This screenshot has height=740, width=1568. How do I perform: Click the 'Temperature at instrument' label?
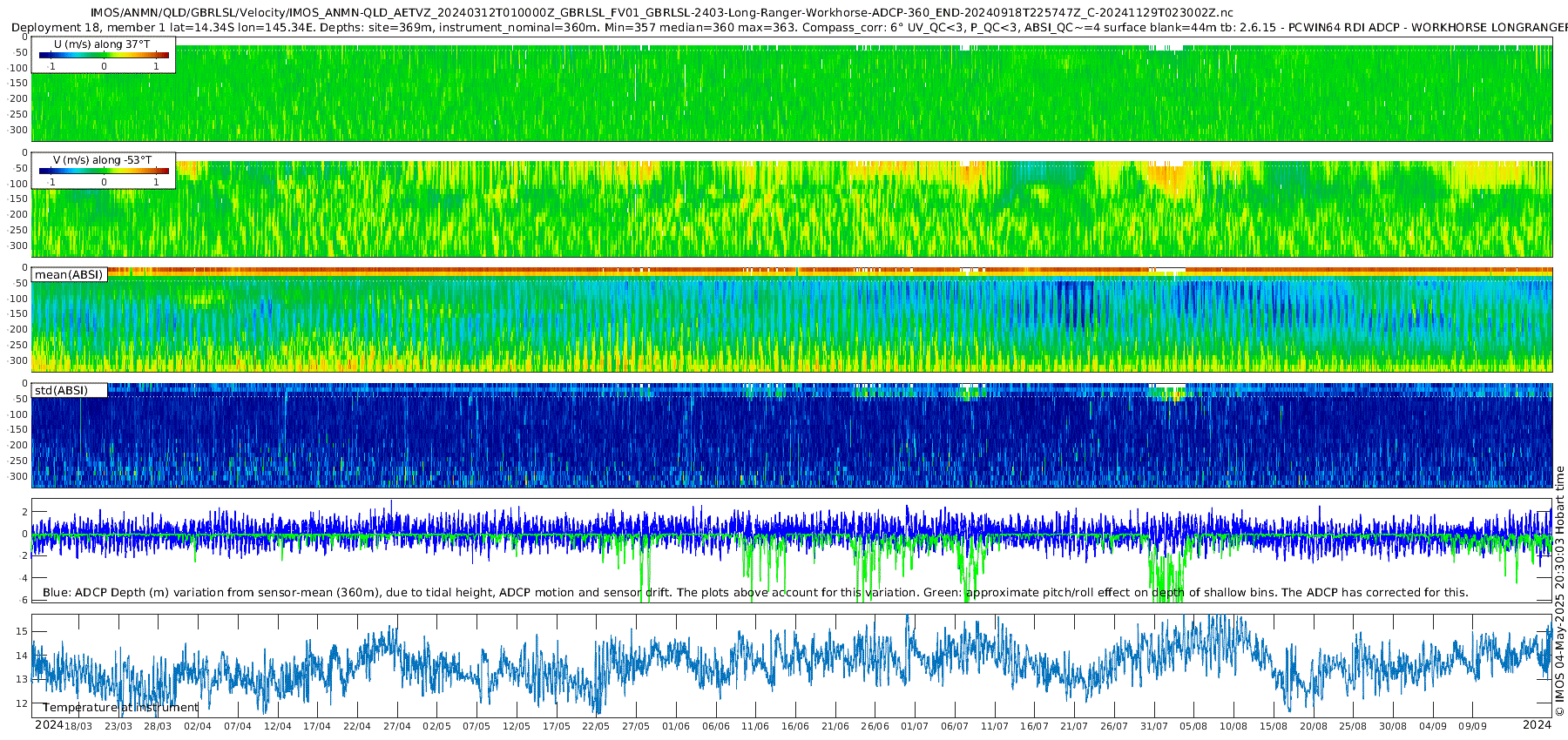click(120, 708)
